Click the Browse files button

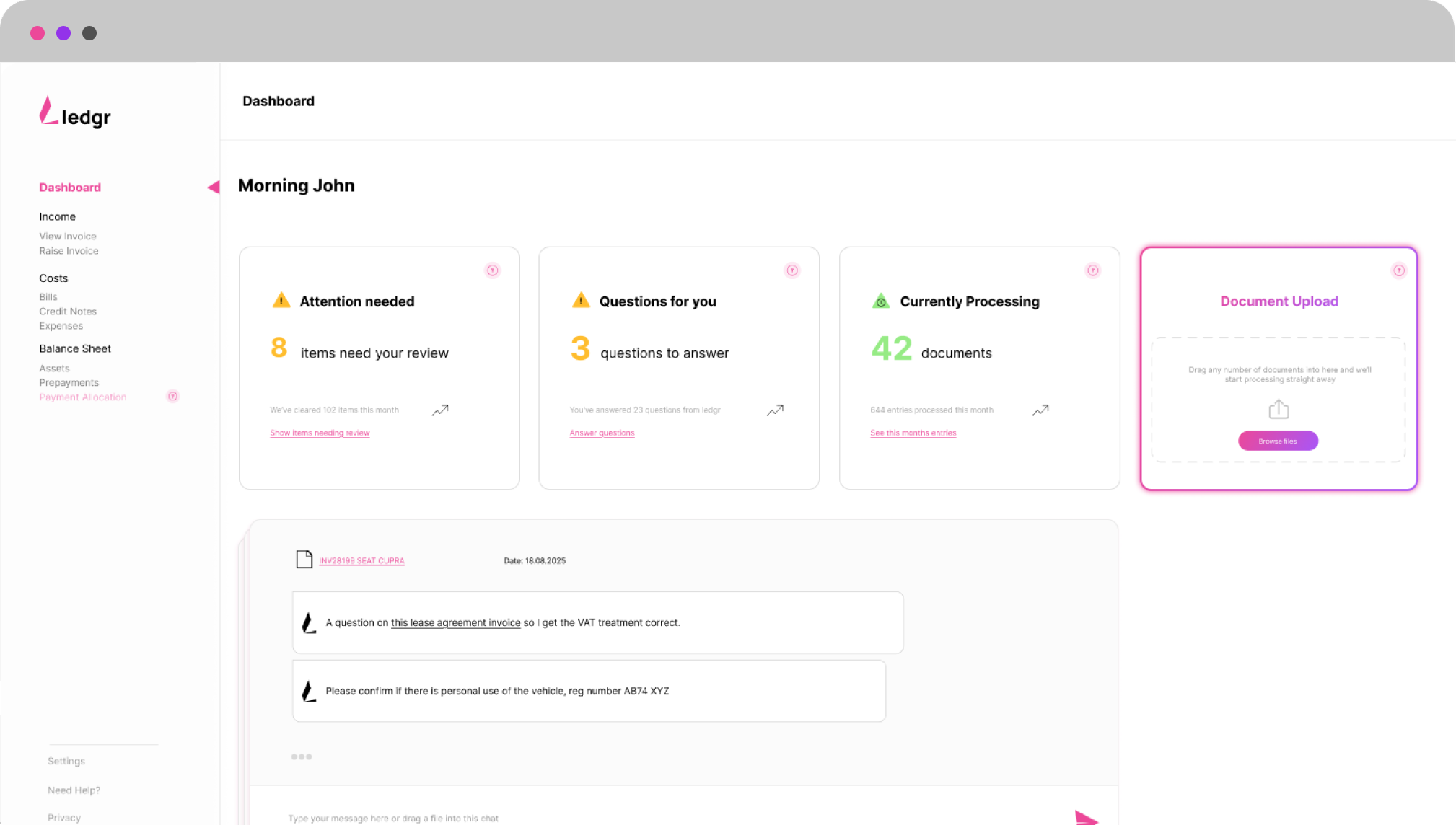pos(1278,441)
